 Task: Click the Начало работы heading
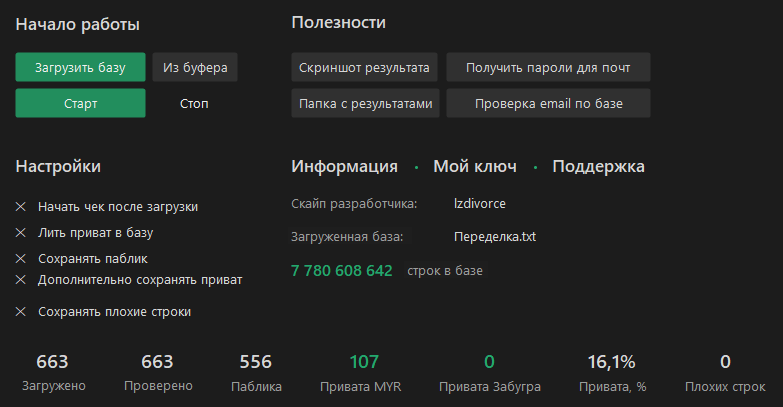pyautogui.click(x=77, y=24)
